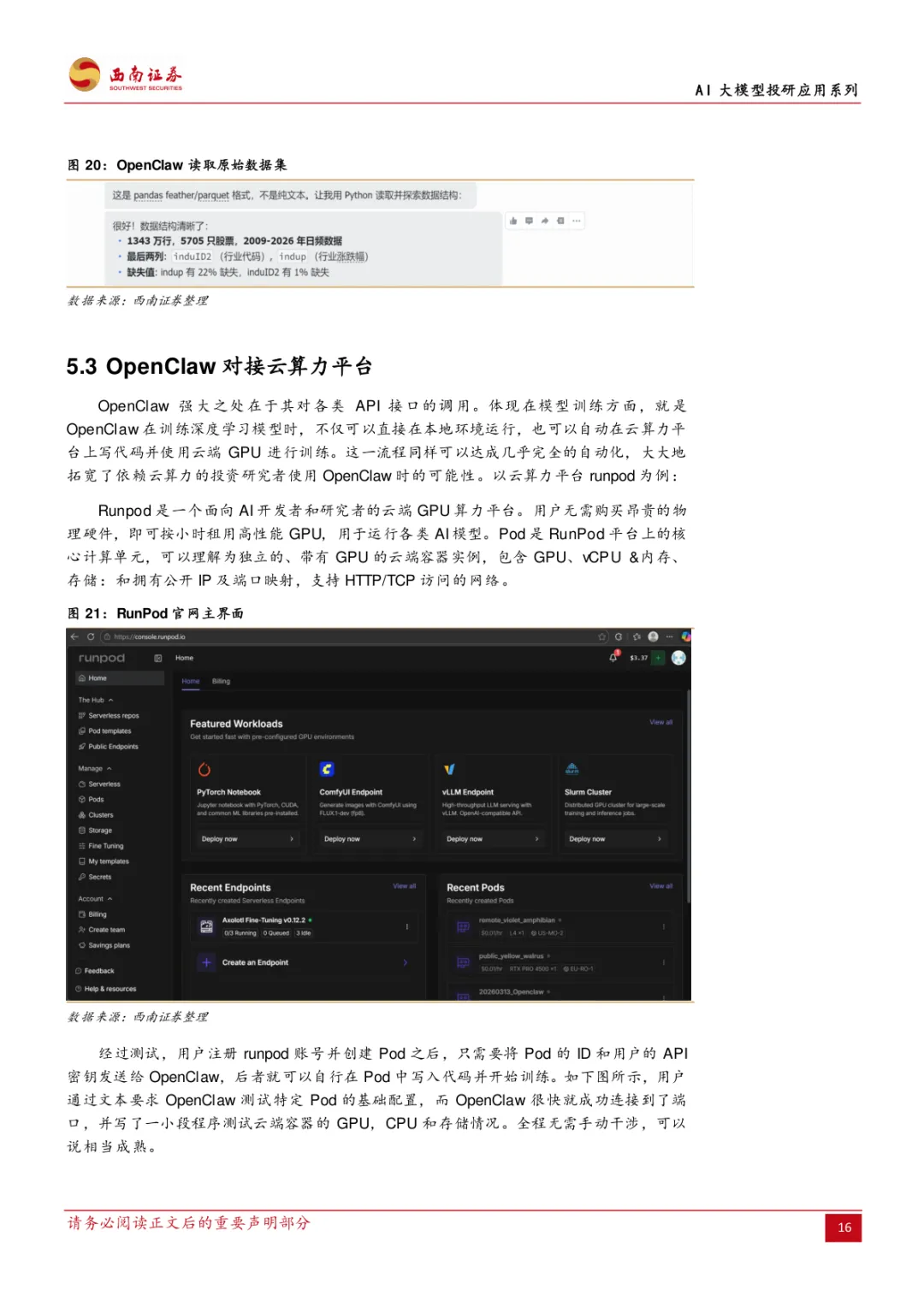
Task: Open Pods in the sidebar
Action: click(x=91, y=799)
